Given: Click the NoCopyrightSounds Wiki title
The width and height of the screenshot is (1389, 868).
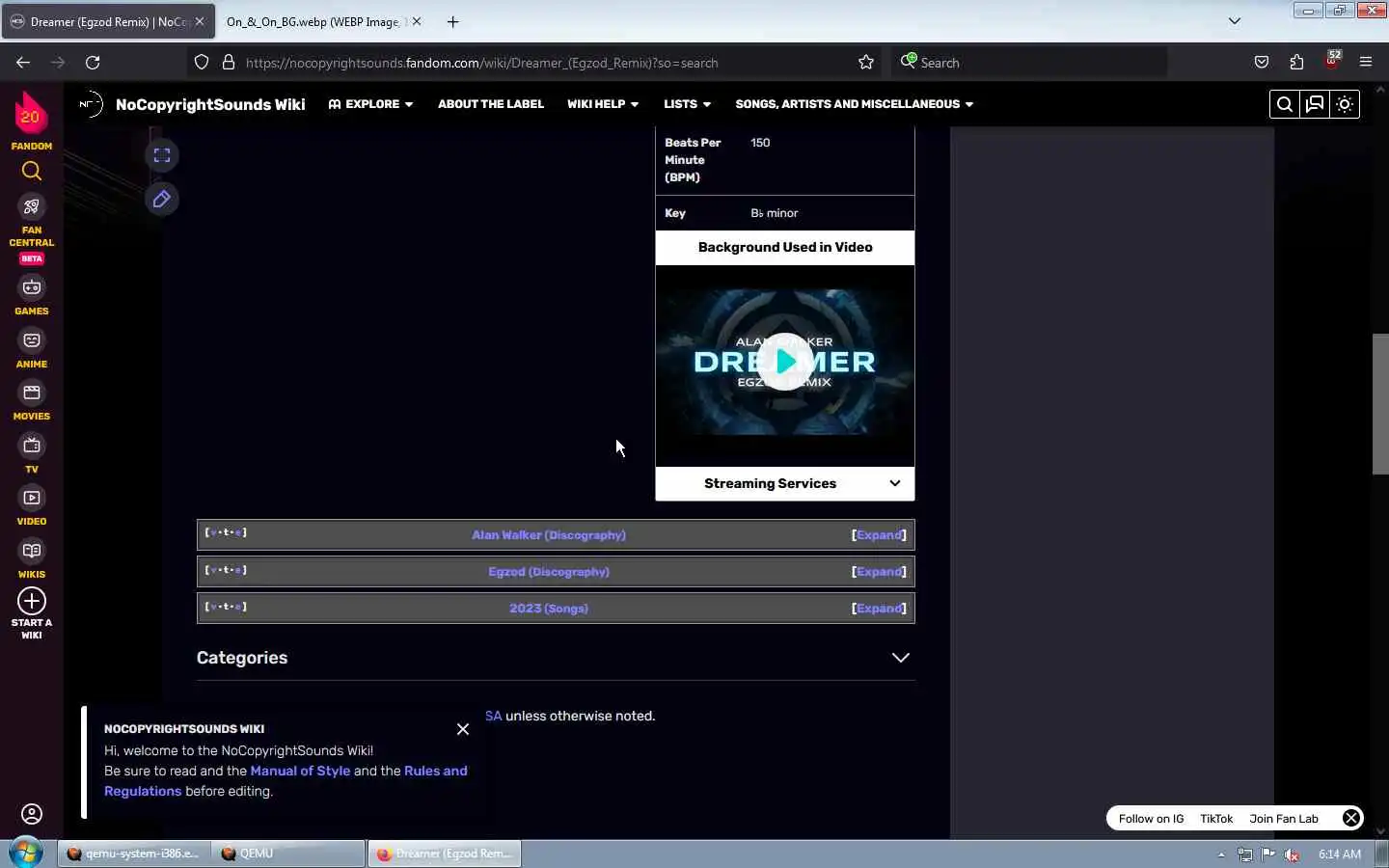Looking at the screenshot, I should coord(210,104).
